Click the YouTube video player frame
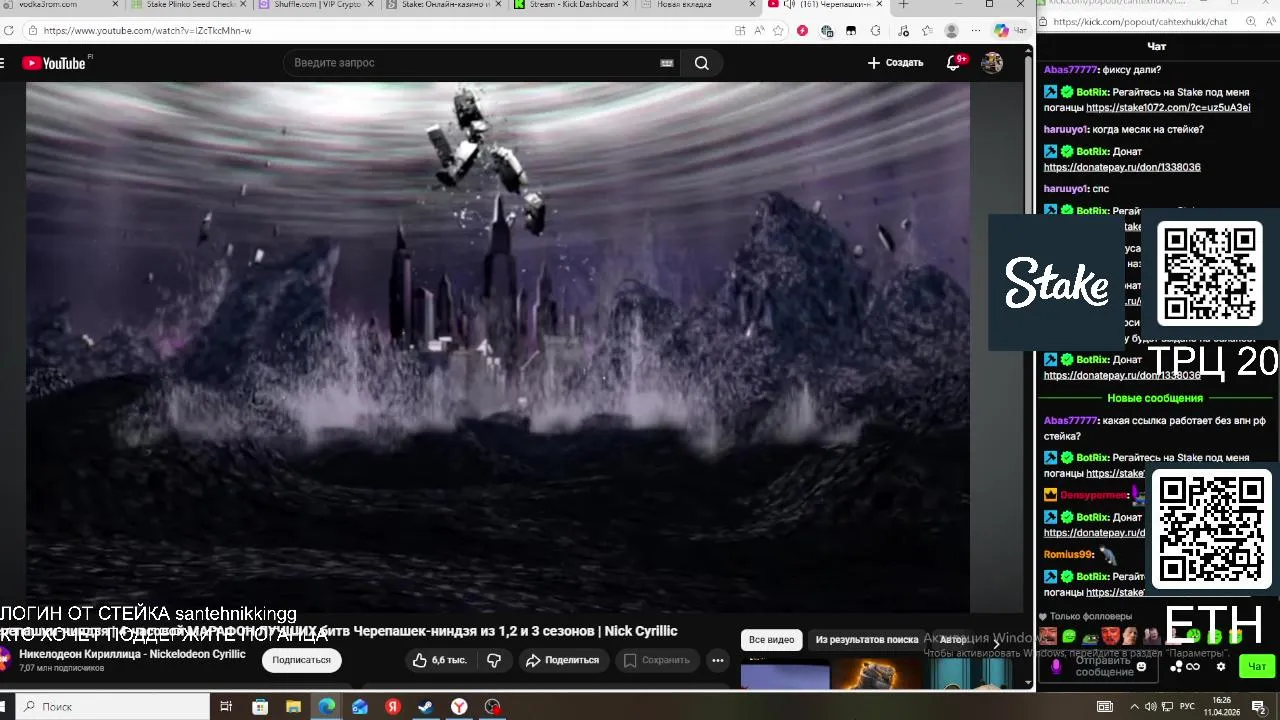This screenshot has height=720, width=1280. (497, 347)
